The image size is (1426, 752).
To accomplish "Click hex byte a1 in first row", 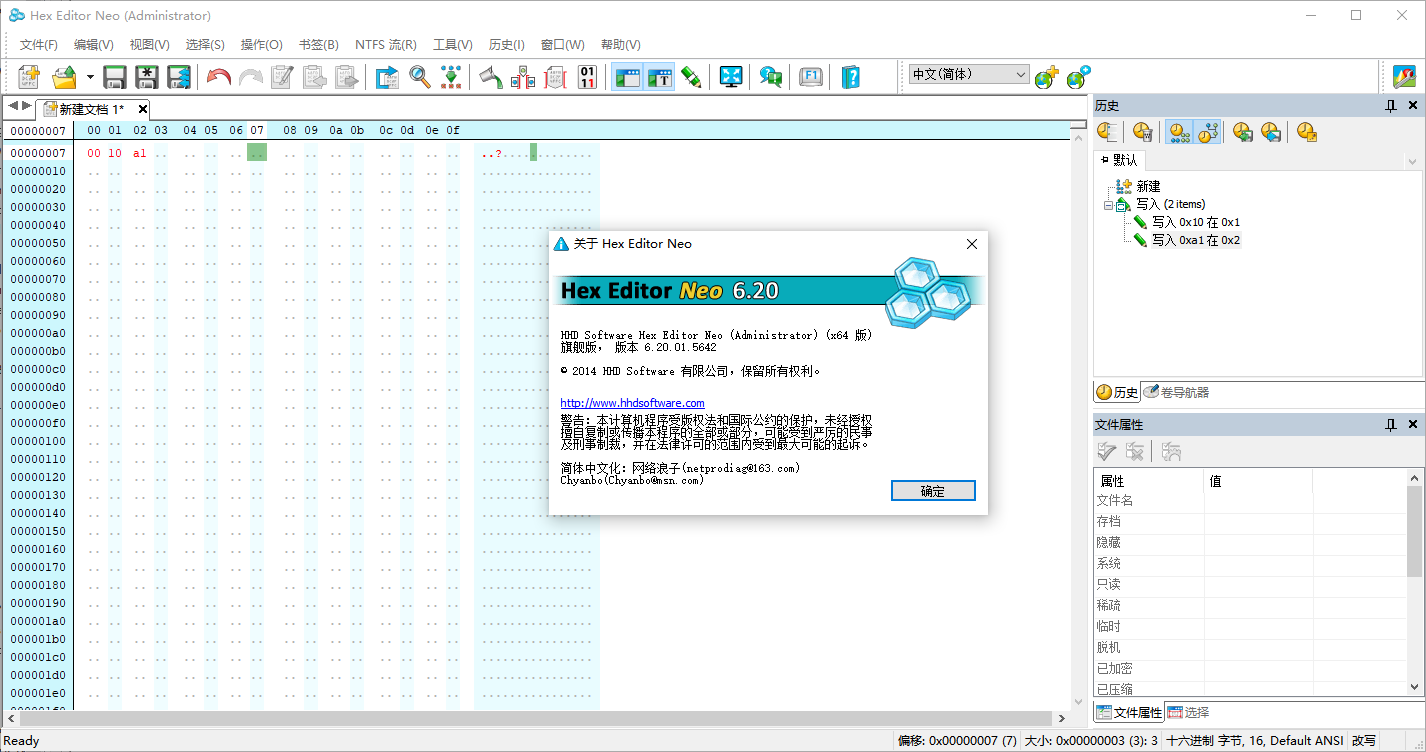I will [139, 153].
